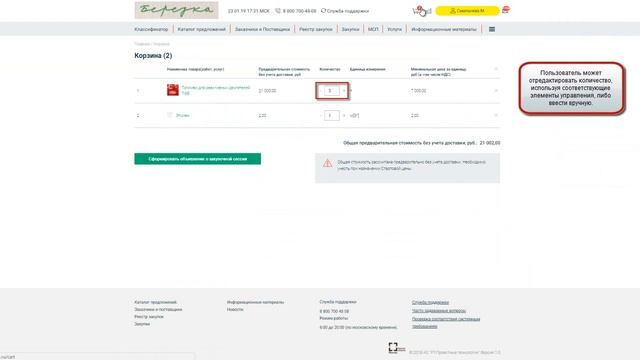Increase quantity of row 1 item
640x360 pixels.
344,91
